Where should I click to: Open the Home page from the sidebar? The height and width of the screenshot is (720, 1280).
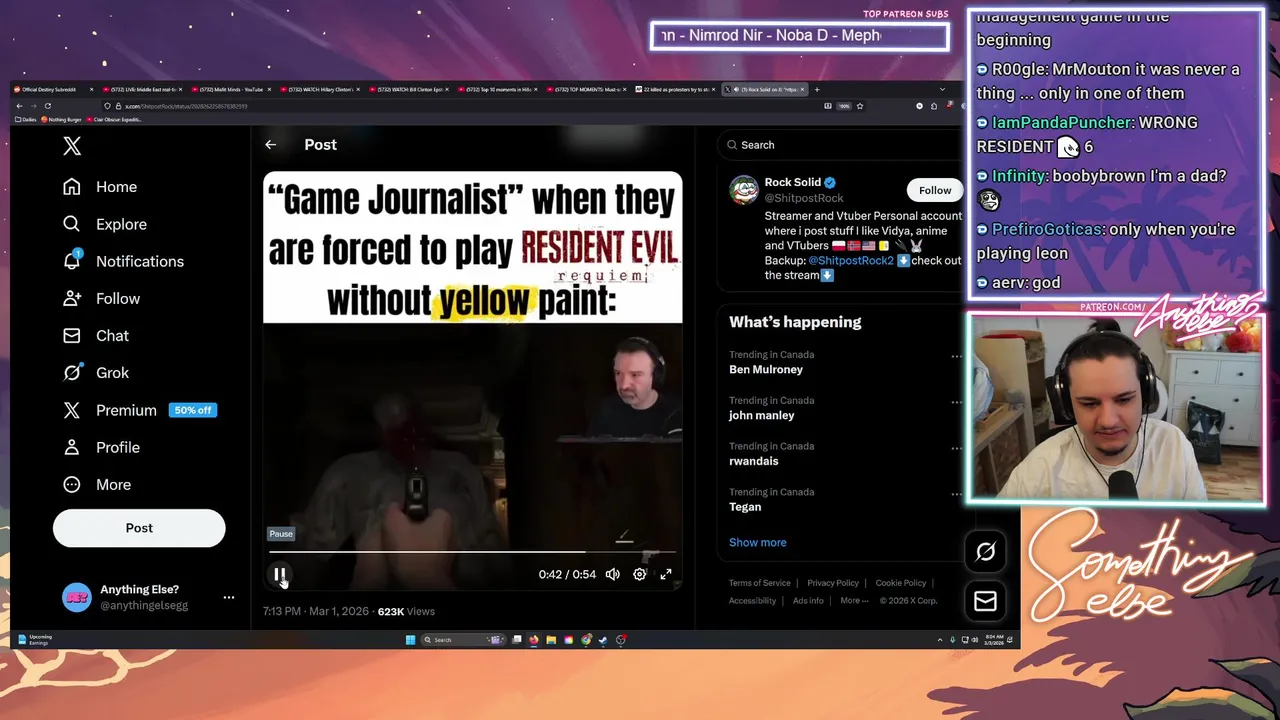click(100, 187)
